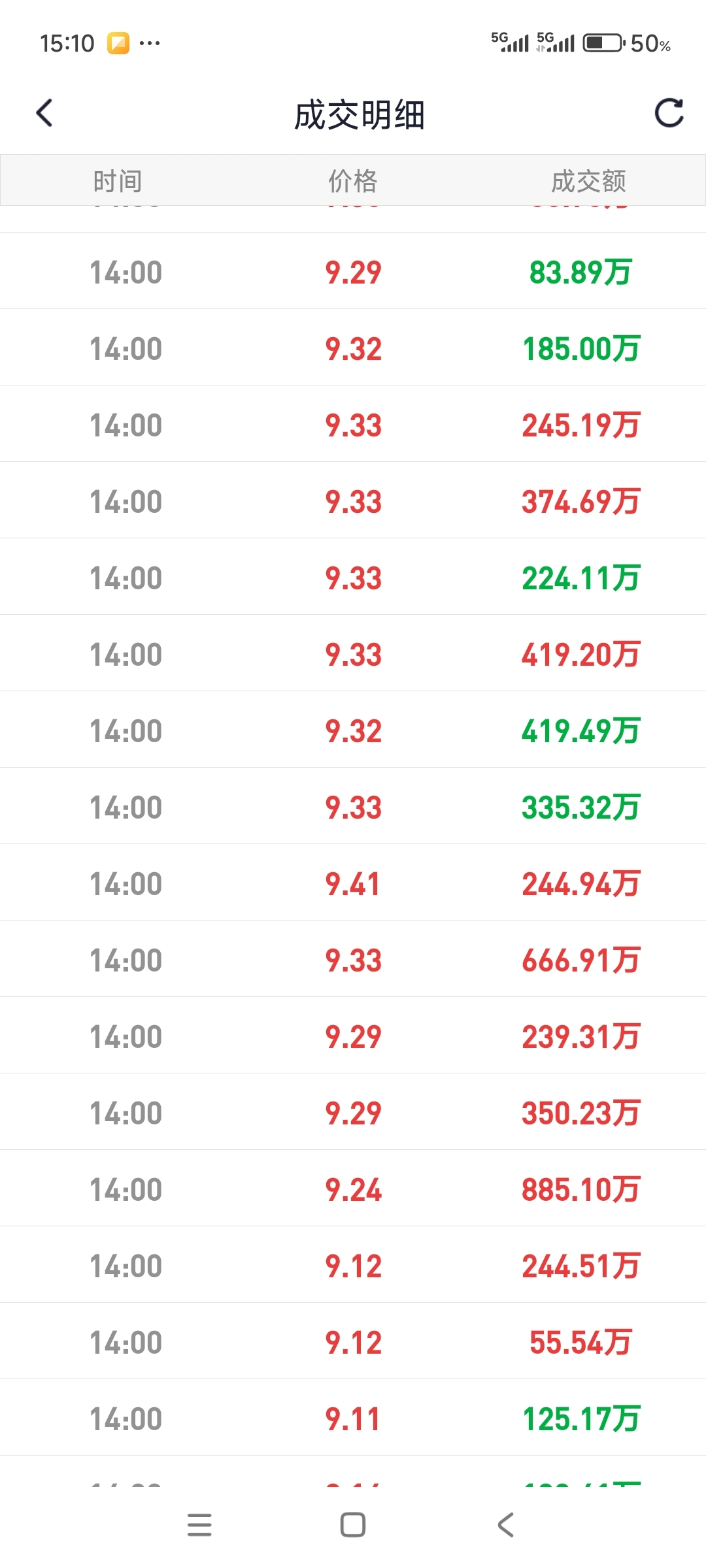Select the row with amount 885.10万
706x1568 pixels.
click(x=353, y=1188)
